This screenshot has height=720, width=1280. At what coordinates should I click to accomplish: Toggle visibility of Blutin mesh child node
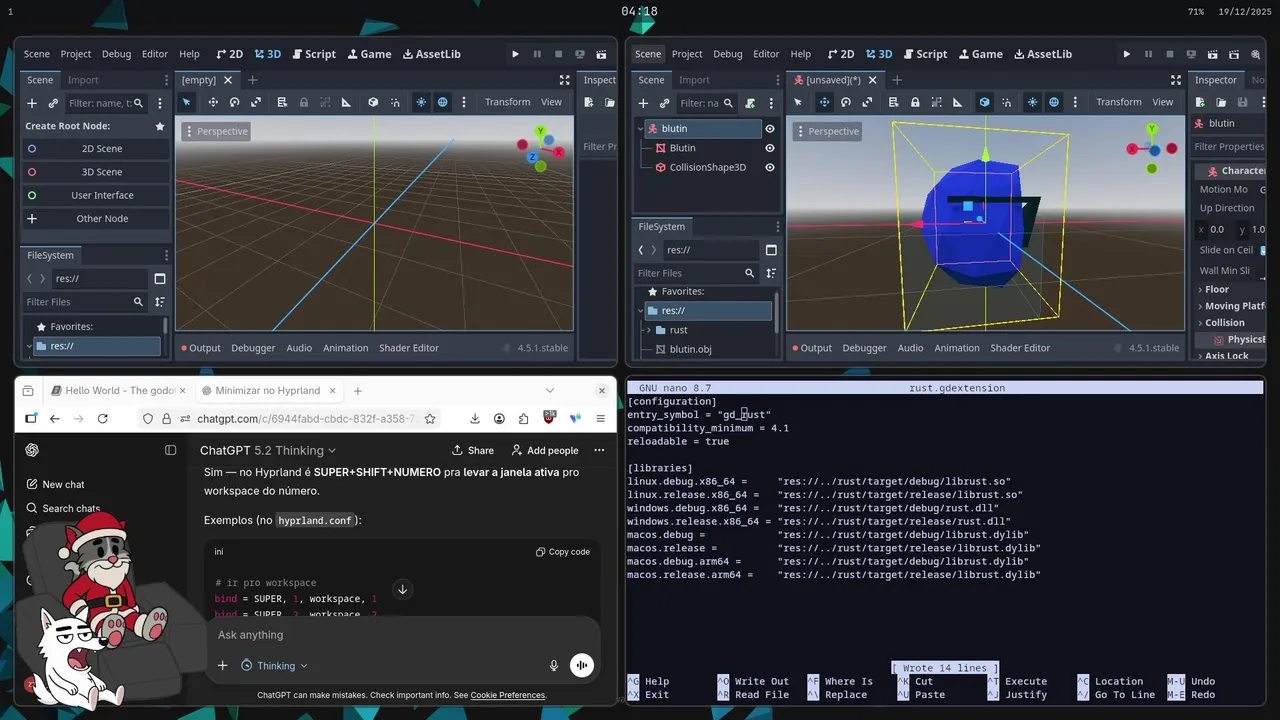[x=770, y=148]
